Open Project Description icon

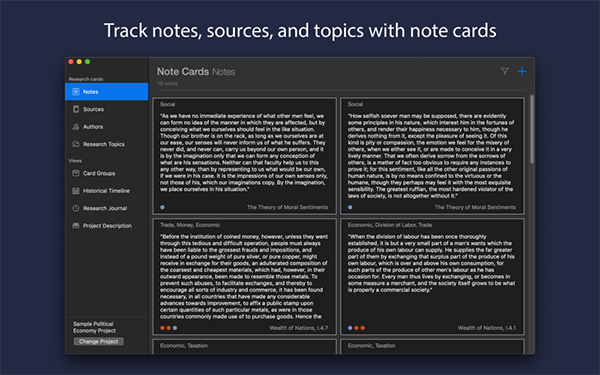pyautogui.click(x=76, y=226)
